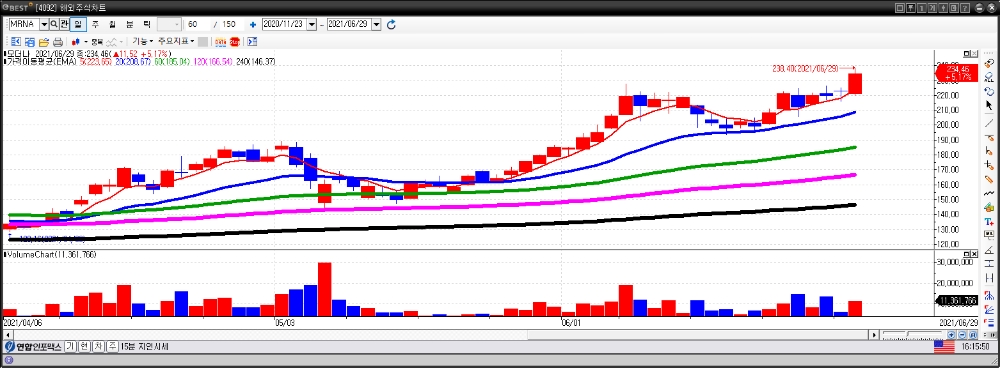Viewport: 1000px width, 368px height.
Task: Expand the end date 2021/06/29 dropdown
Action: tap(376, 24)
